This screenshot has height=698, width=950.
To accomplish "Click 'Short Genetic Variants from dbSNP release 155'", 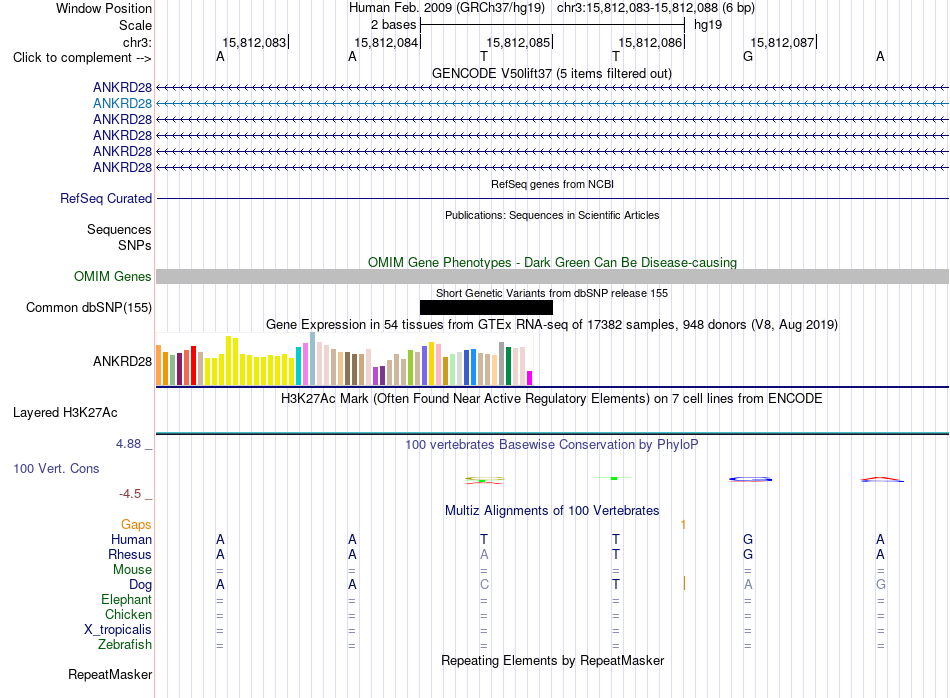I will (552, 293).
